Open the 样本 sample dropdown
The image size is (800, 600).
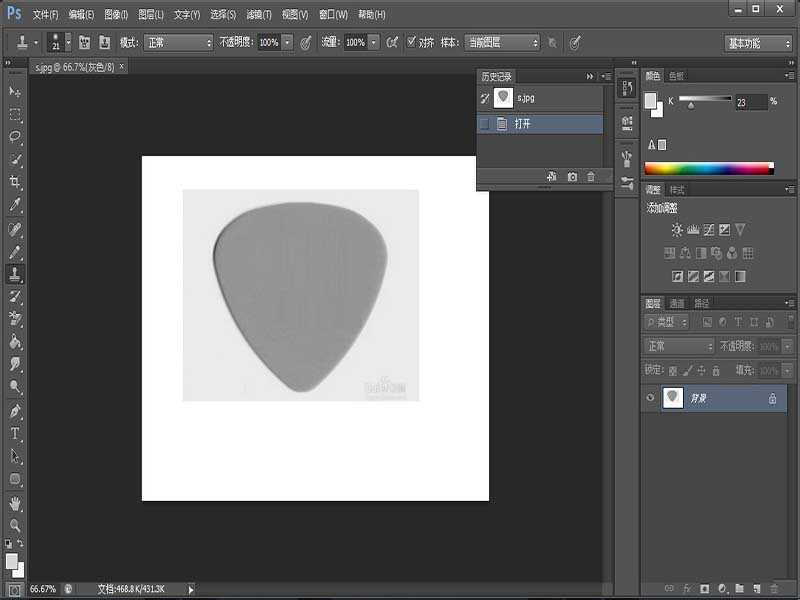tap(502, 43)
